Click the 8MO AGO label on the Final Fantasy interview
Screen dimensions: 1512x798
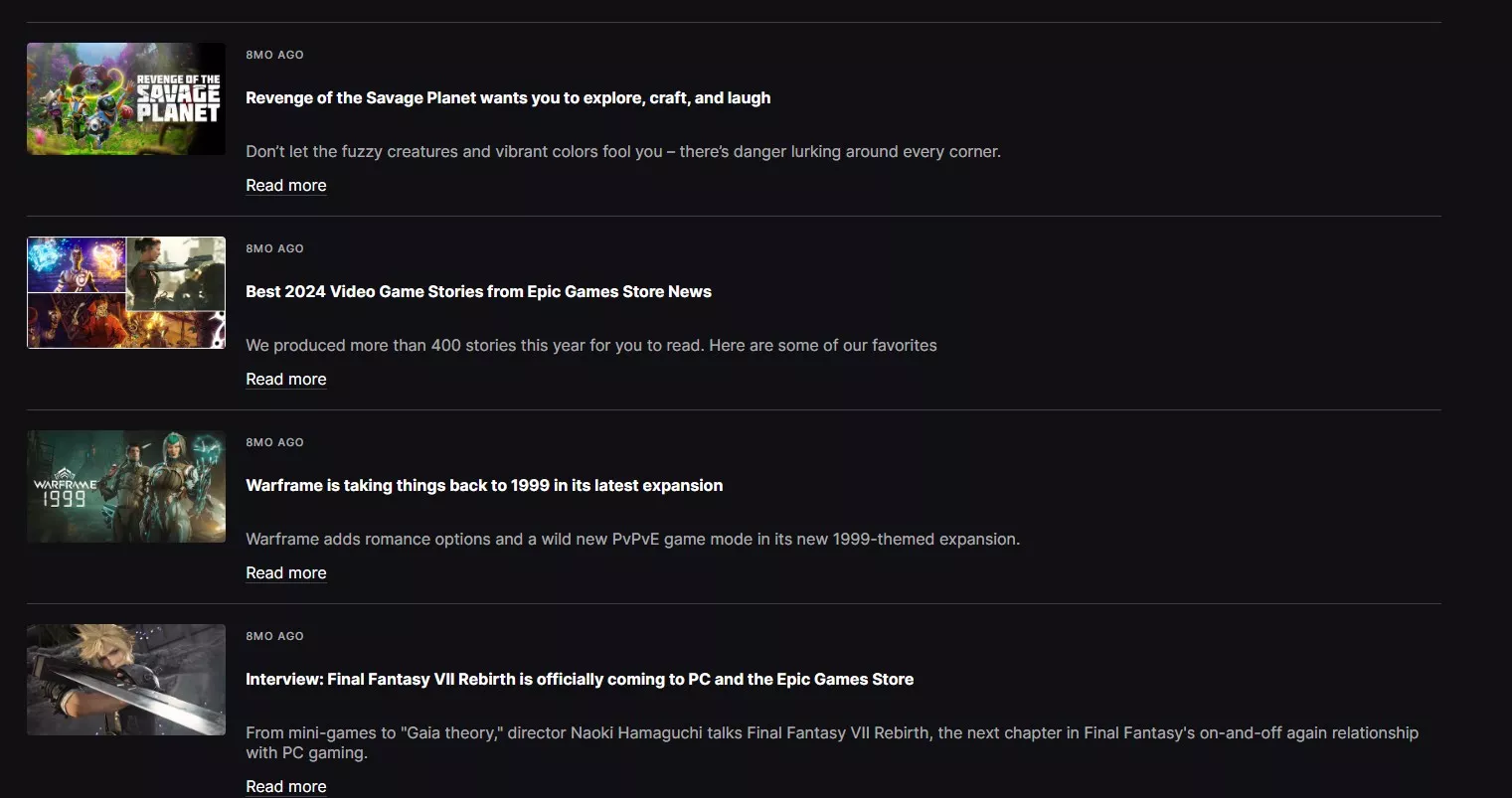click(275, 636)
